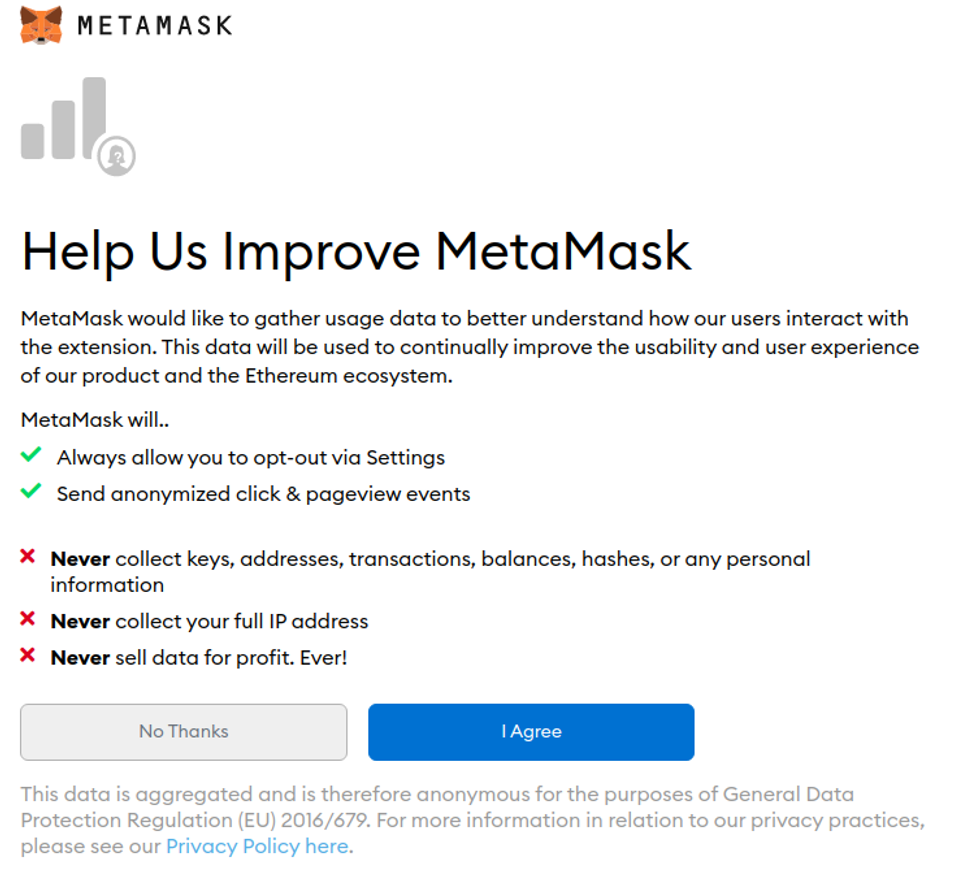Click the METAMASK wordmark text

pyautogui.click(x=154, y=25)
